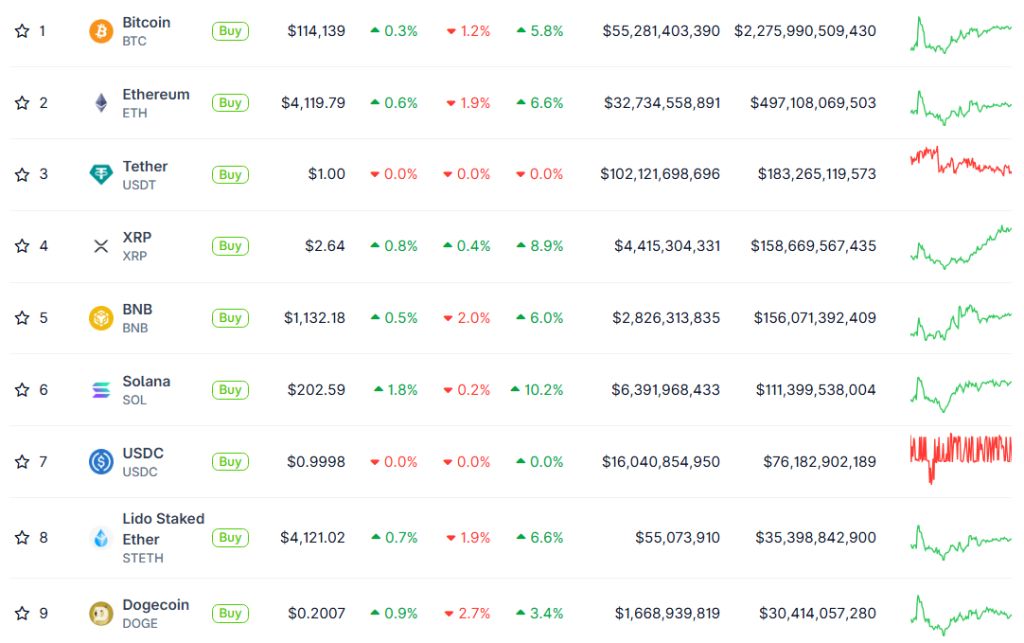Star Solana to add to watchlist

coord(22,390)
